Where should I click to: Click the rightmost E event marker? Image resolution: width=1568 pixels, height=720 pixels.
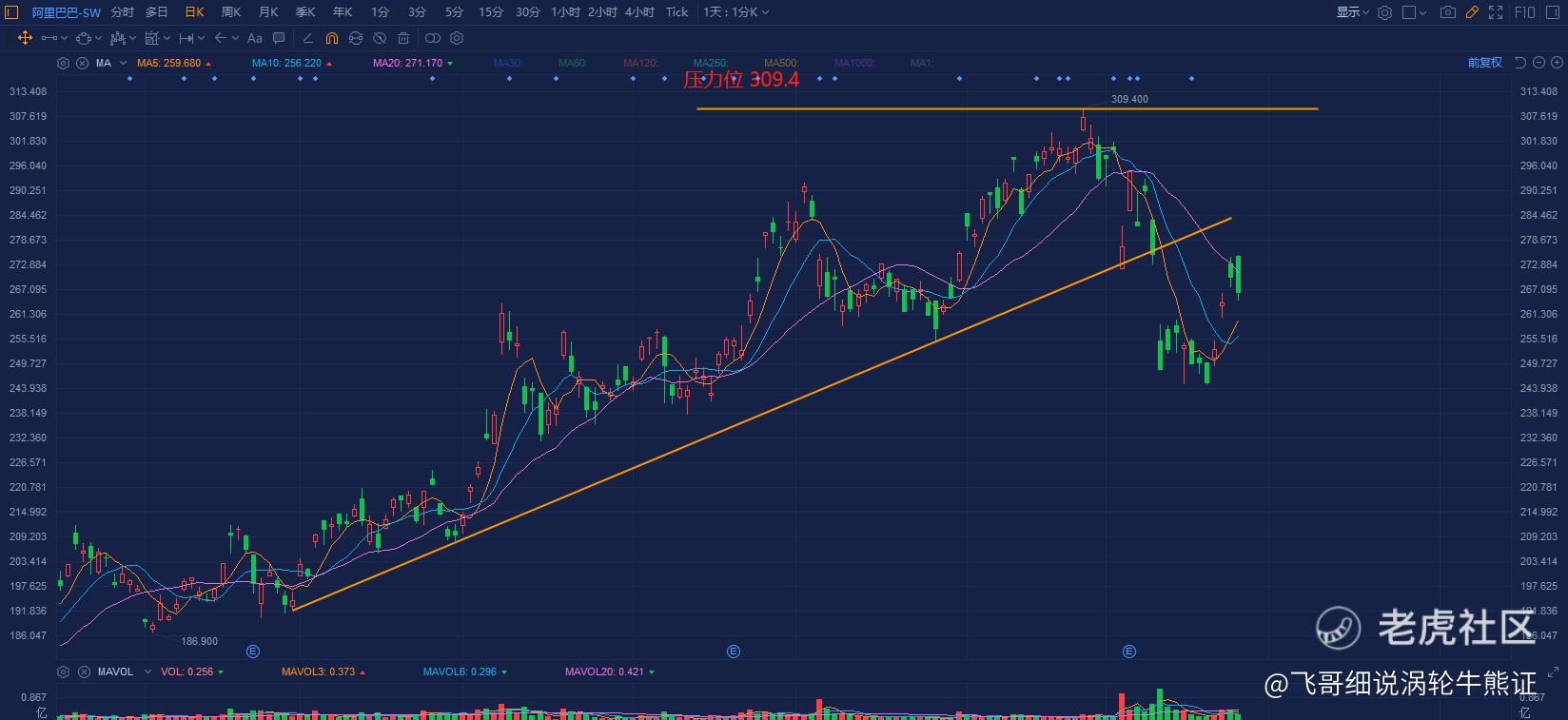pyautogui.click(x=1129, y=652)
